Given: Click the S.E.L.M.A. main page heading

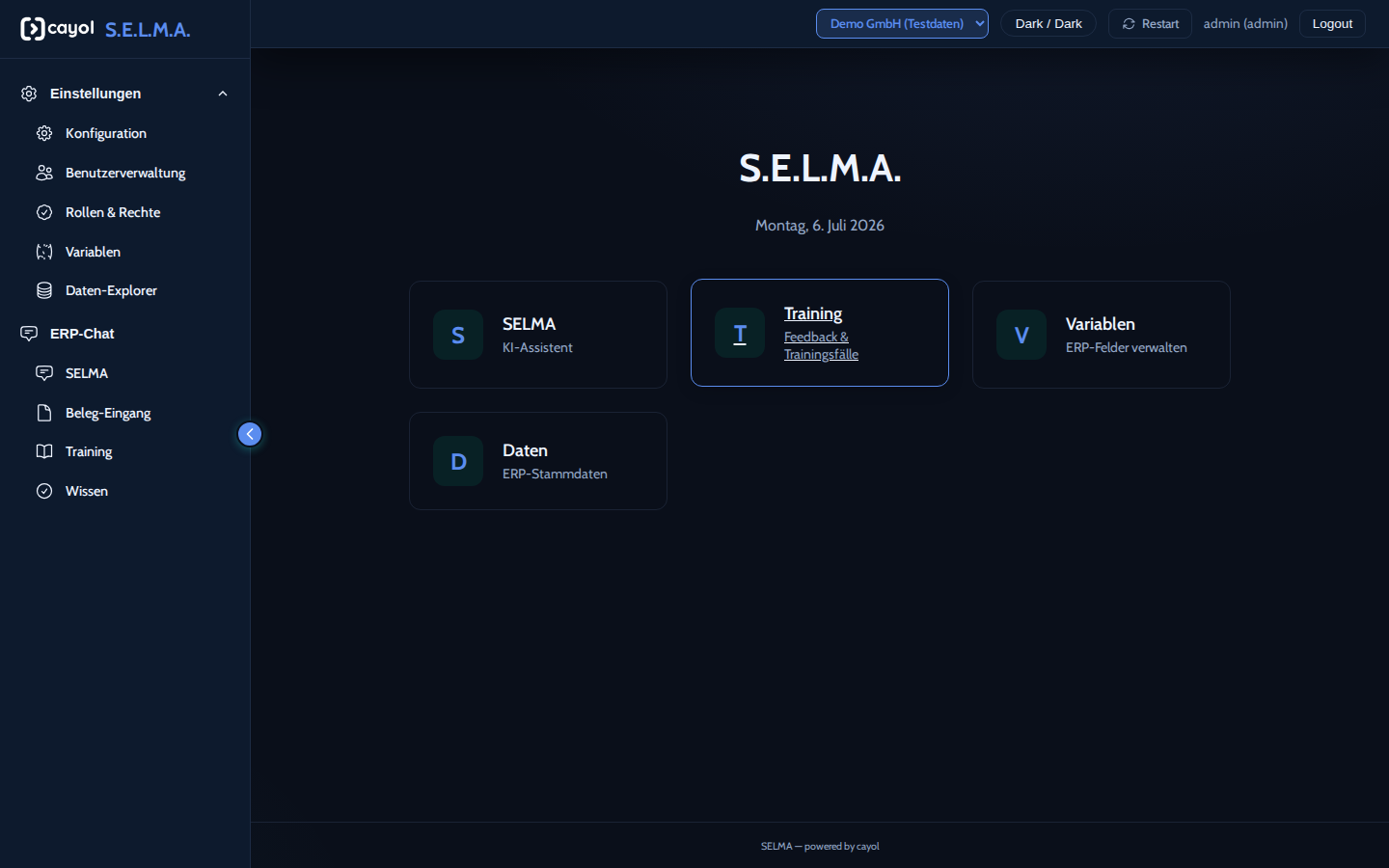Looking at the screenshot, I should [x=820, y=168].
